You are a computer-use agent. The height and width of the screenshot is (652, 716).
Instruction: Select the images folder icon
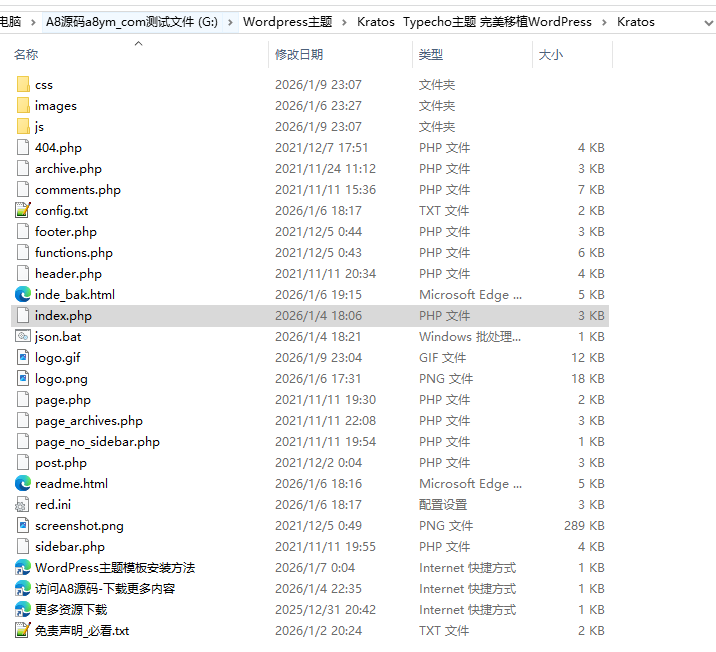coord(23,105)
